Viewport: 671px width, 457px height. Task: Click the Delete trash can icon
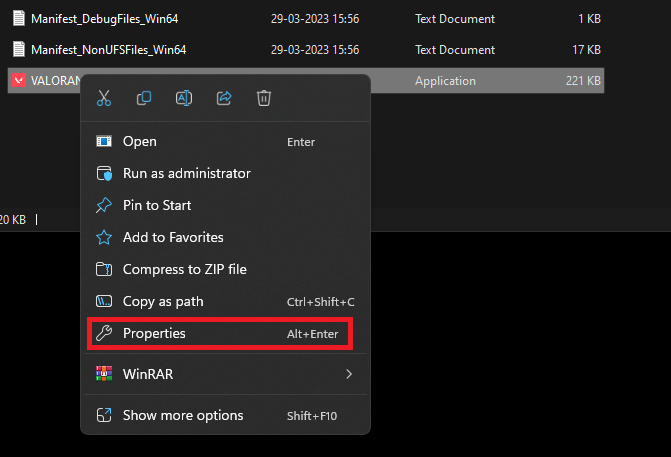[264, 98]
